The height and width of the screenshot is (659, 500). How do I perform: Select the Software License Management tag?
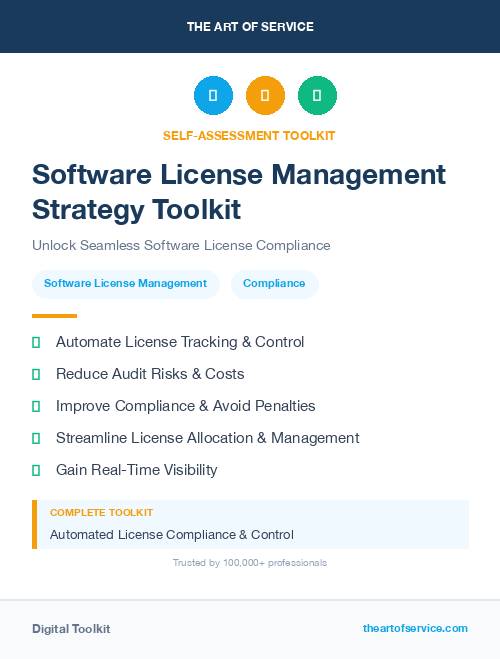[x=126, y=284]
